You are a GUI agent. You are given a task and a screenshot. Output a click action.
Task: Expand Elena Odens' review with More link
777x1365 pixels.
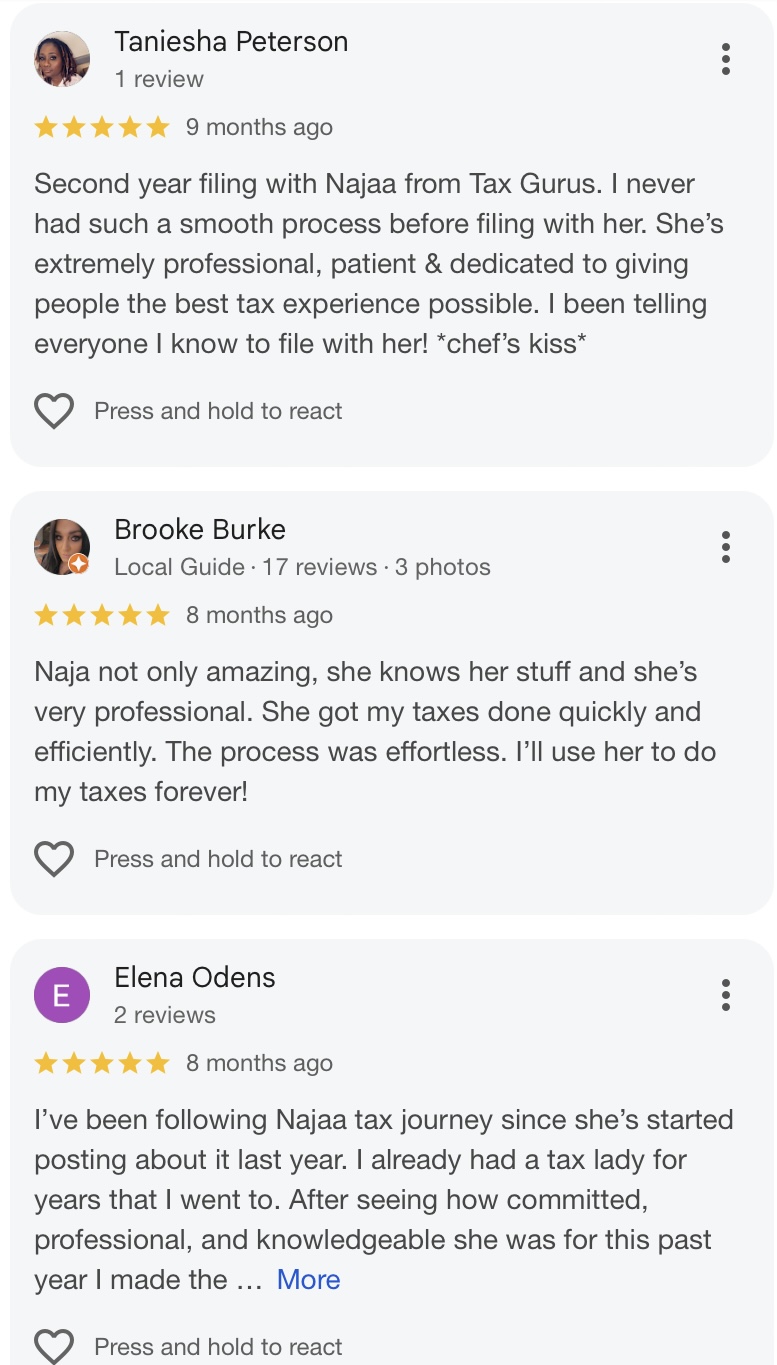tap(308, 1280)
